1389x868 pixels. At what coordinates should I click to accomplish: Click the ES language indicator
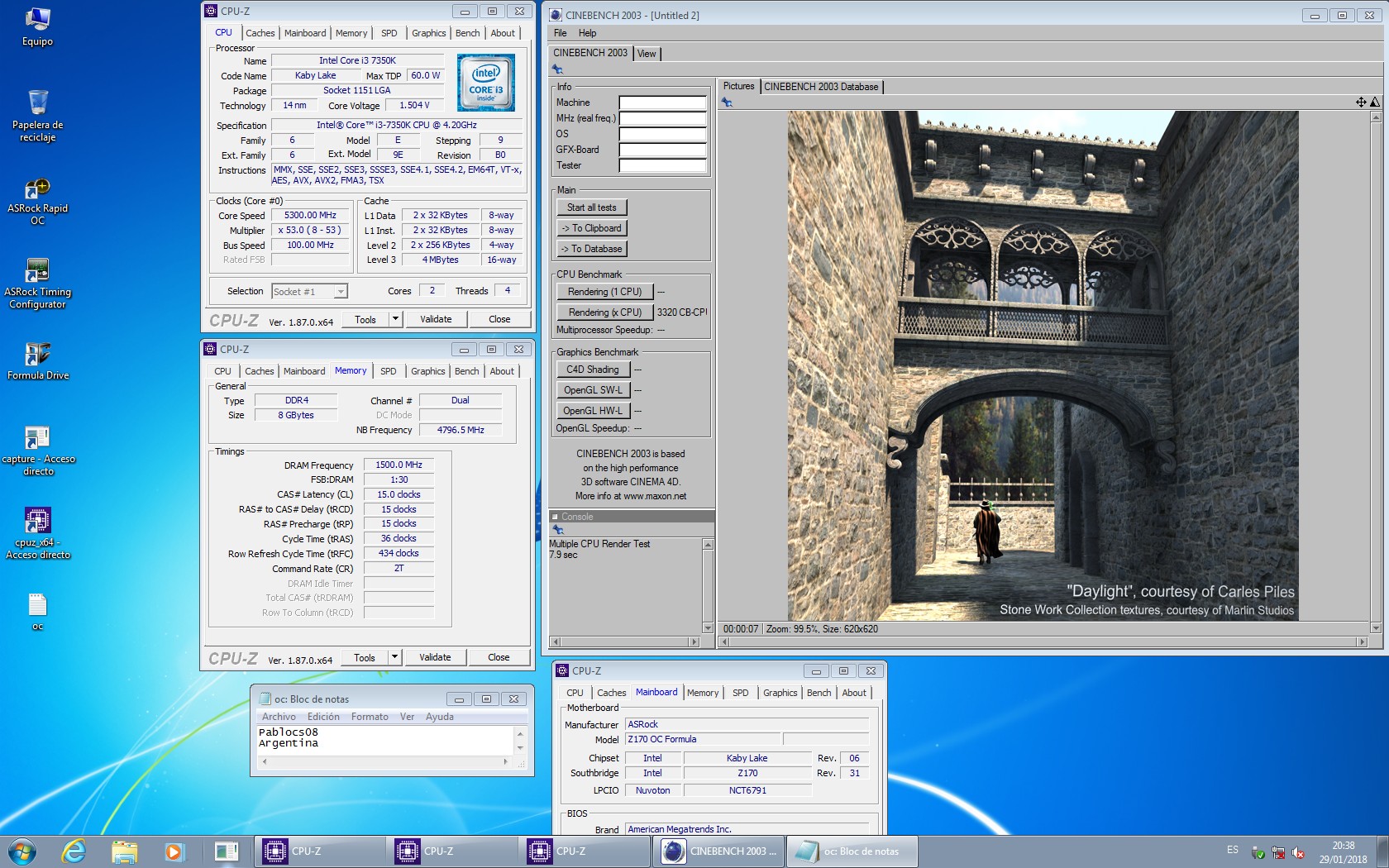pos(1233,850)
